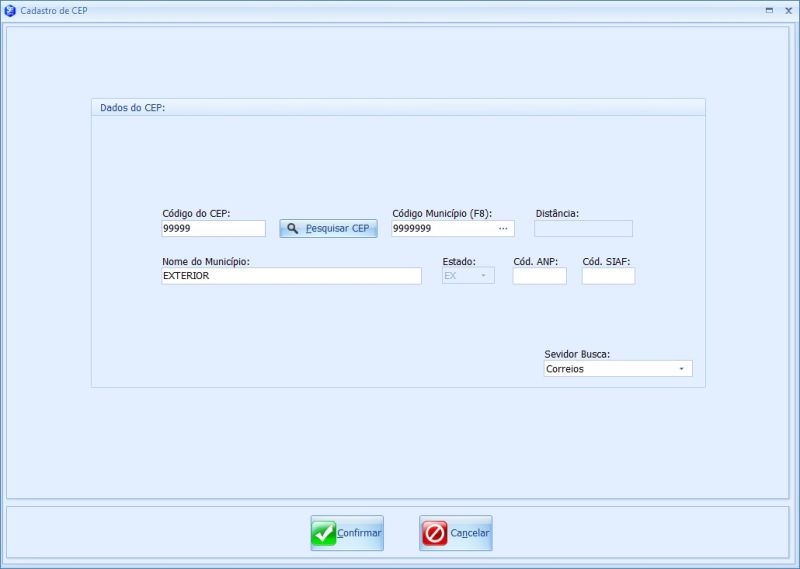The height and width of the screenshot is (569, 800).
Task: Focus the Cód. ANP input box
Action: click(x=539, y=276)
